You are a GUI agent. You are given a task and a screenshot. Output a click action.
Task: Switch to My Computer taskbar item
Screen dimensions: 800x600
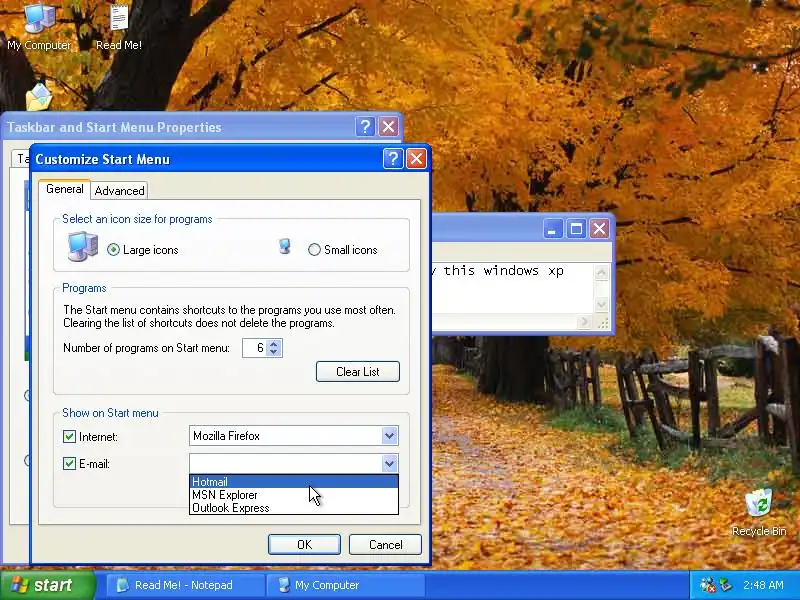click(x=346, y=585)
